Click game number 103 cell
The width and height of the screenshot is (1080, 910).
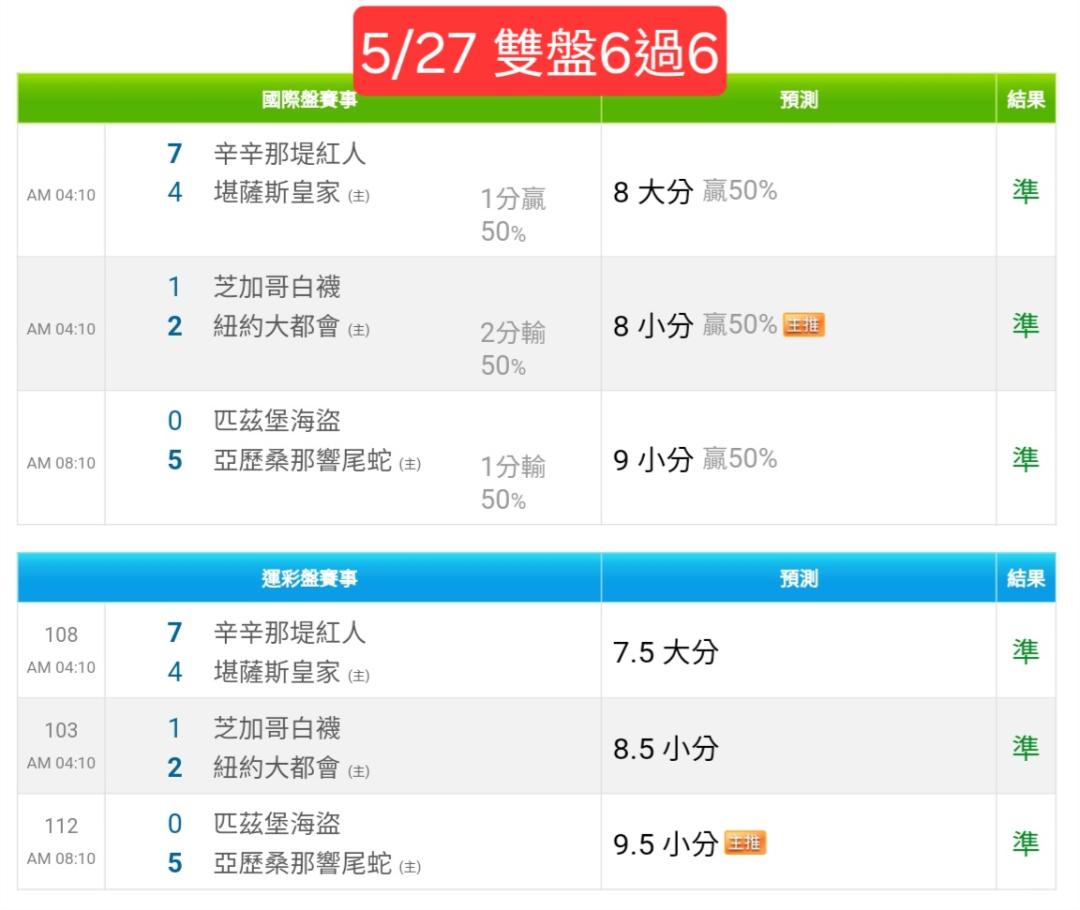pos(61,730)
